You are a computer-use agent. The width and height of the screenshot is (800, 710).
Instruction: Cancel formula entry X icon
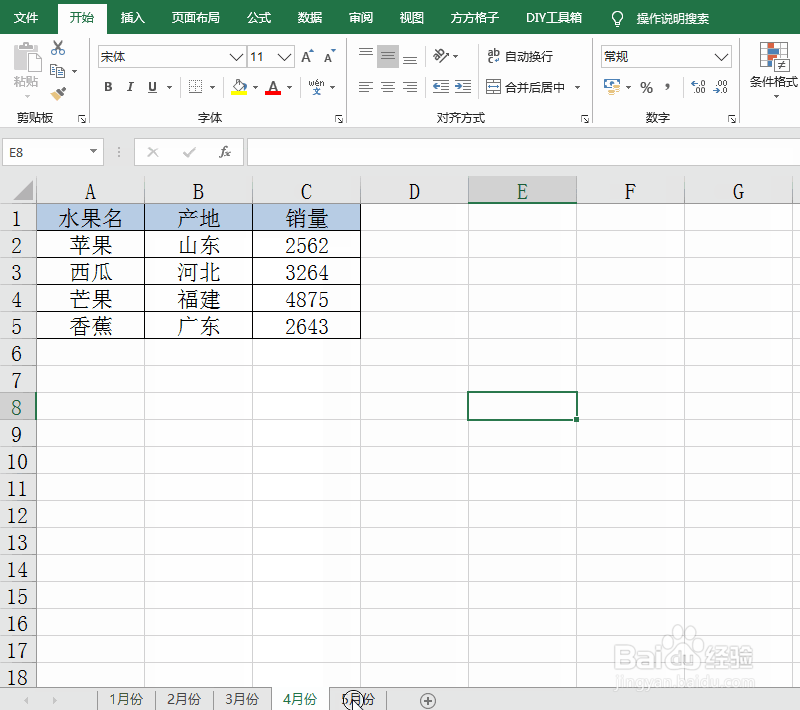pyautogui.click(x=153, y=152)
